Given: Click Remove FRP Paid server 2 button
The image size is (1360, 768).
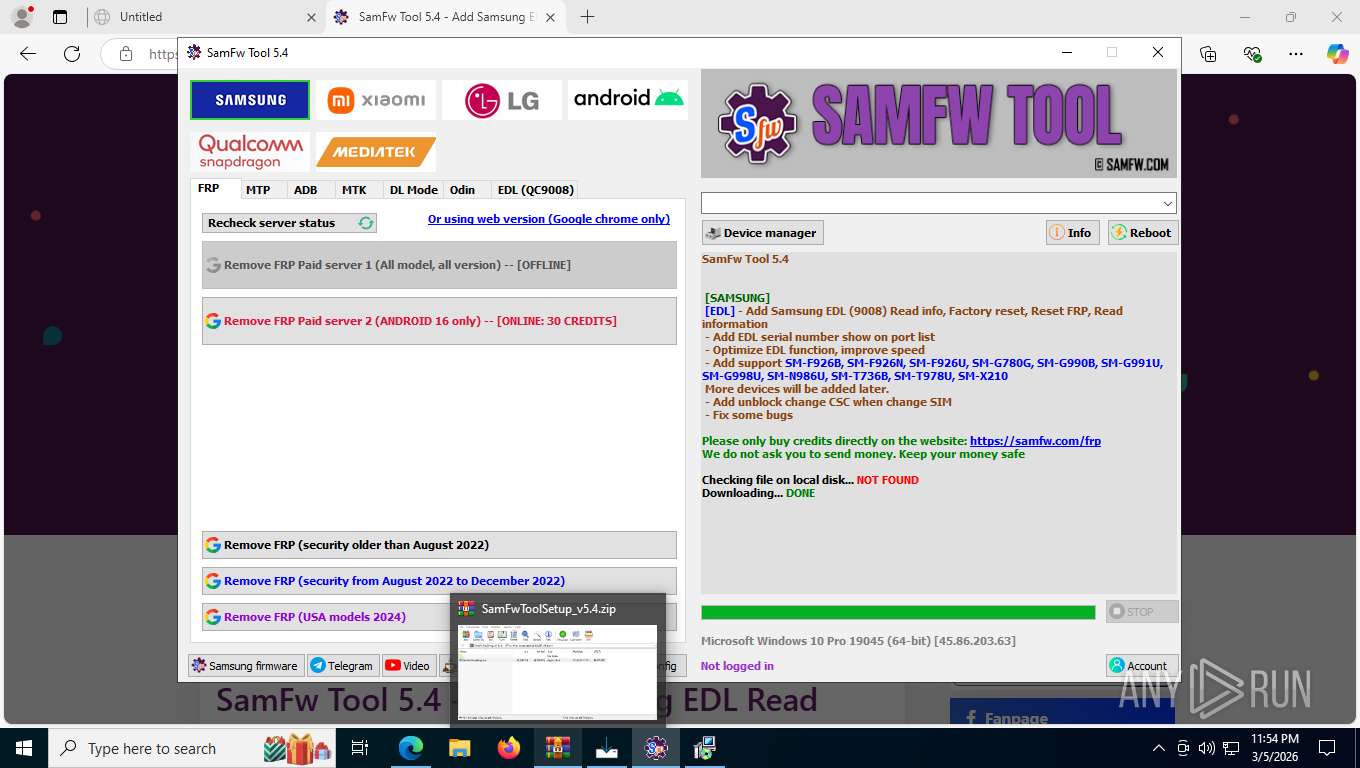Looking at the screenshot, I should pyautogui.click(x=439, y=321).
